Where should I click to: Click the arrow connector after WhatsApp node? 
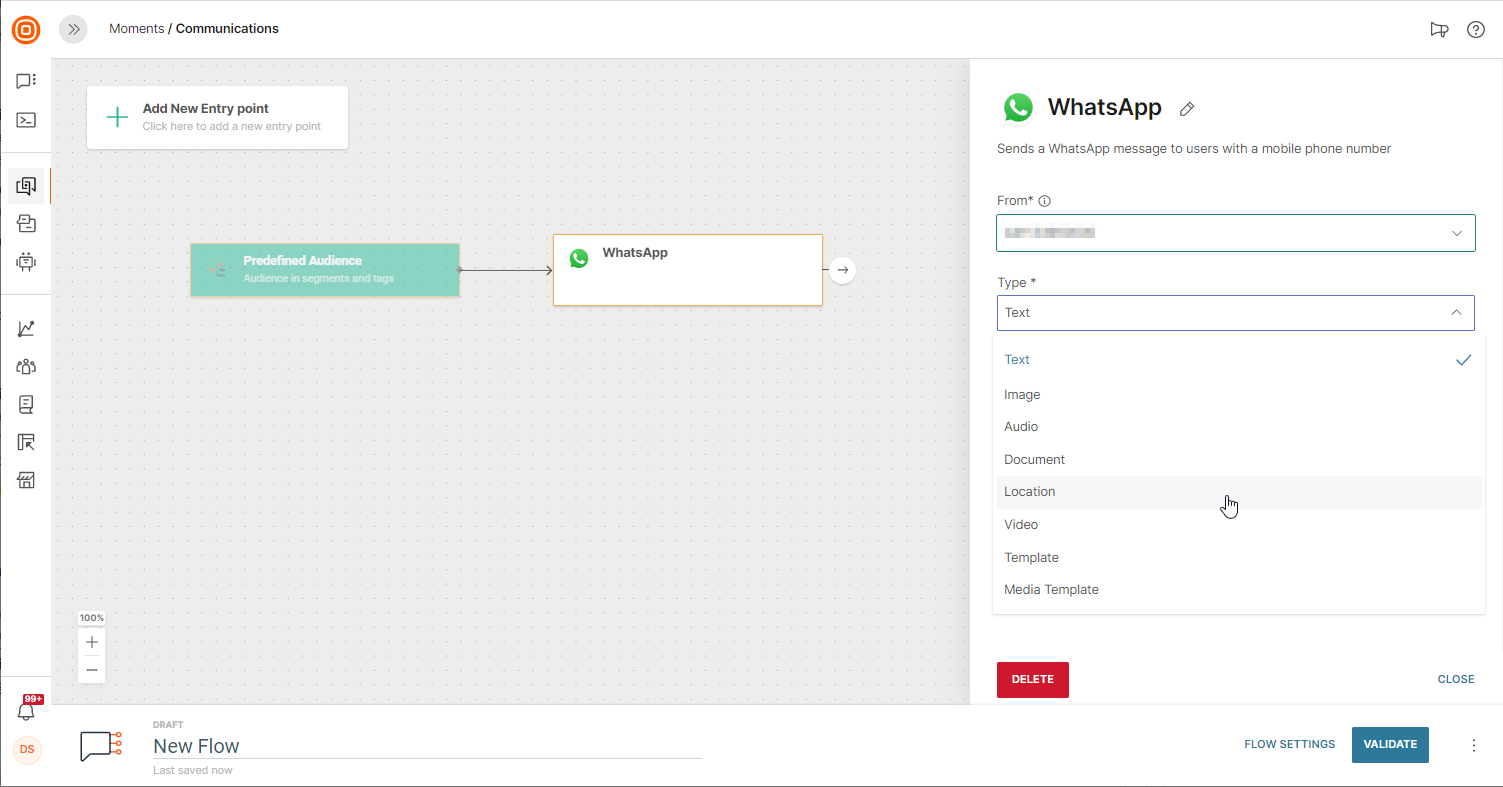point(842,270)
